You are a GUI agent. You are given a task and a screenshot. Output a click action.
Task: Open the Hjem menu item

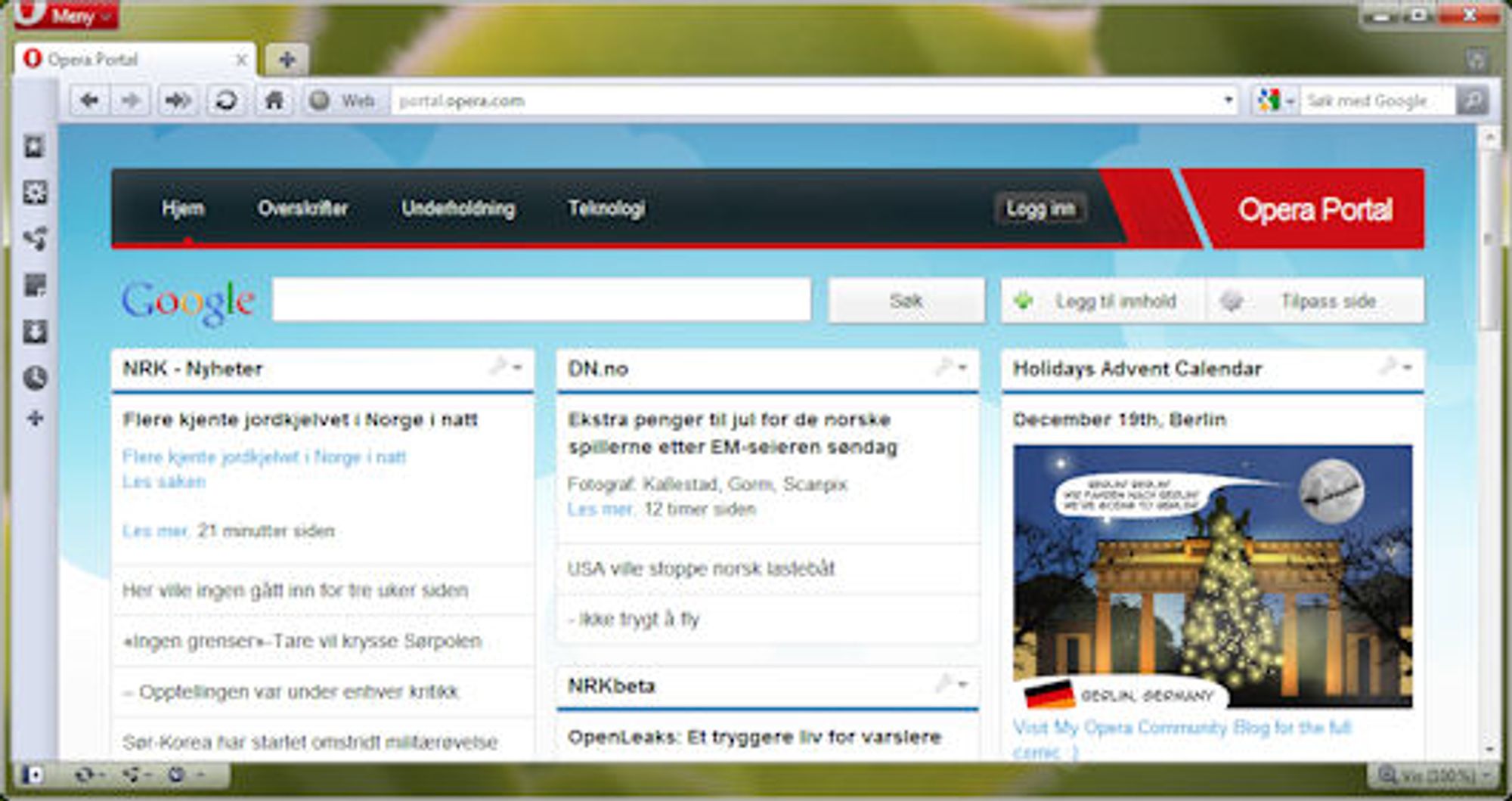(183, 208)
